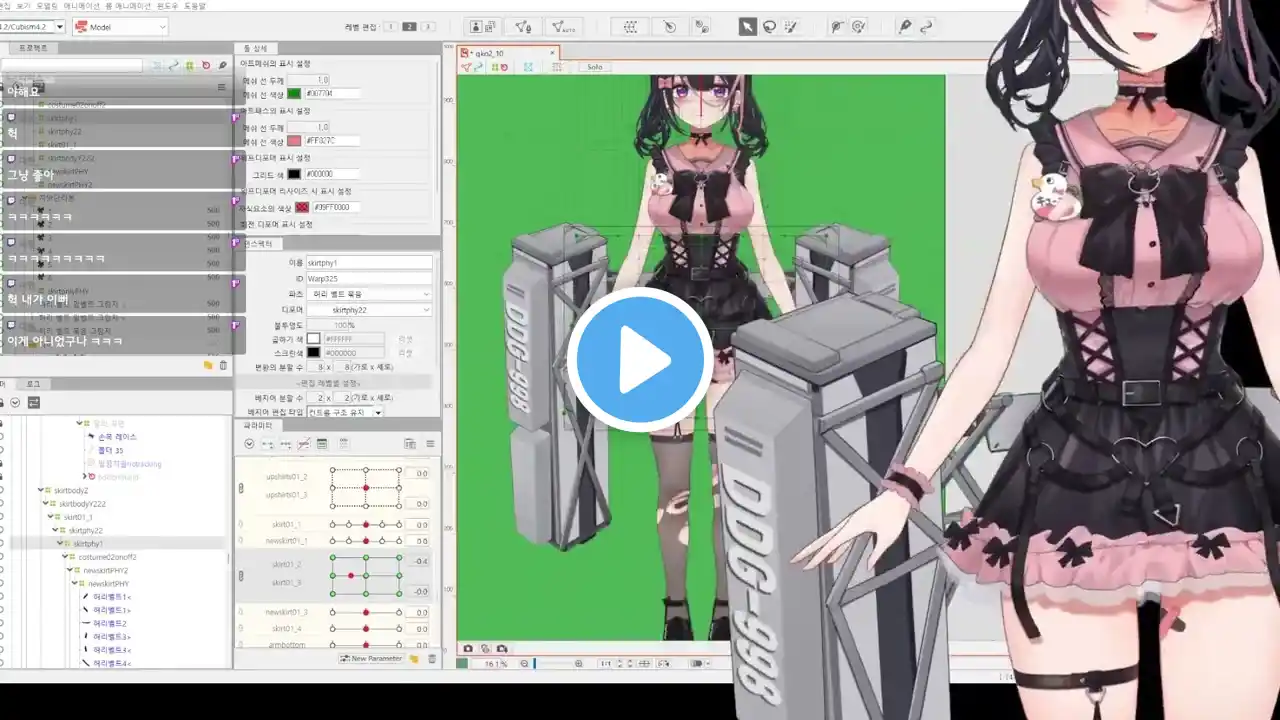The width and height of the screenshot is (1280, 720).
Task: Close the gko2_10 document tab
Action: click(552, 52)
